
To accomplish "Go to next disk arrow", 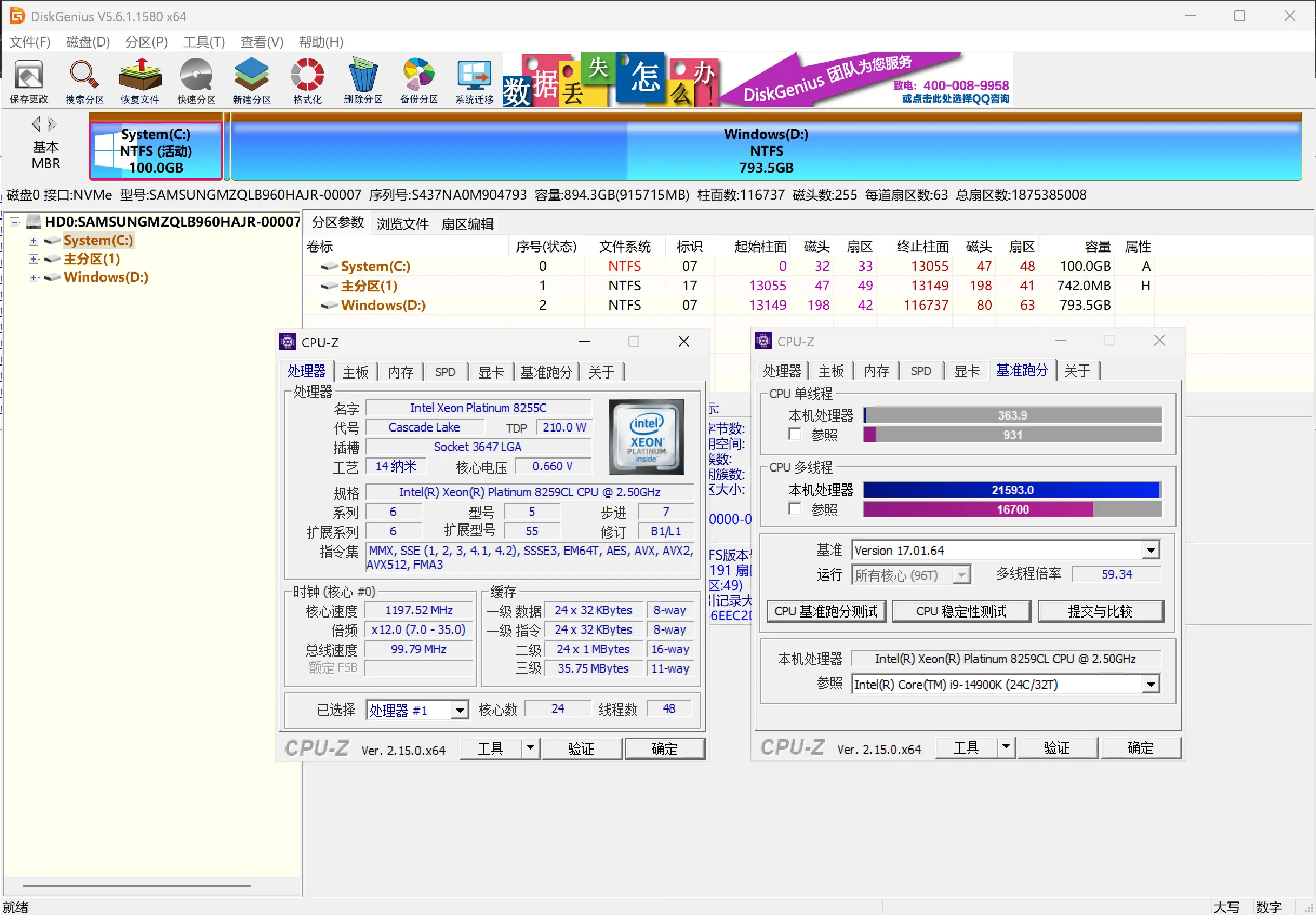I will [x=52, y=124].
